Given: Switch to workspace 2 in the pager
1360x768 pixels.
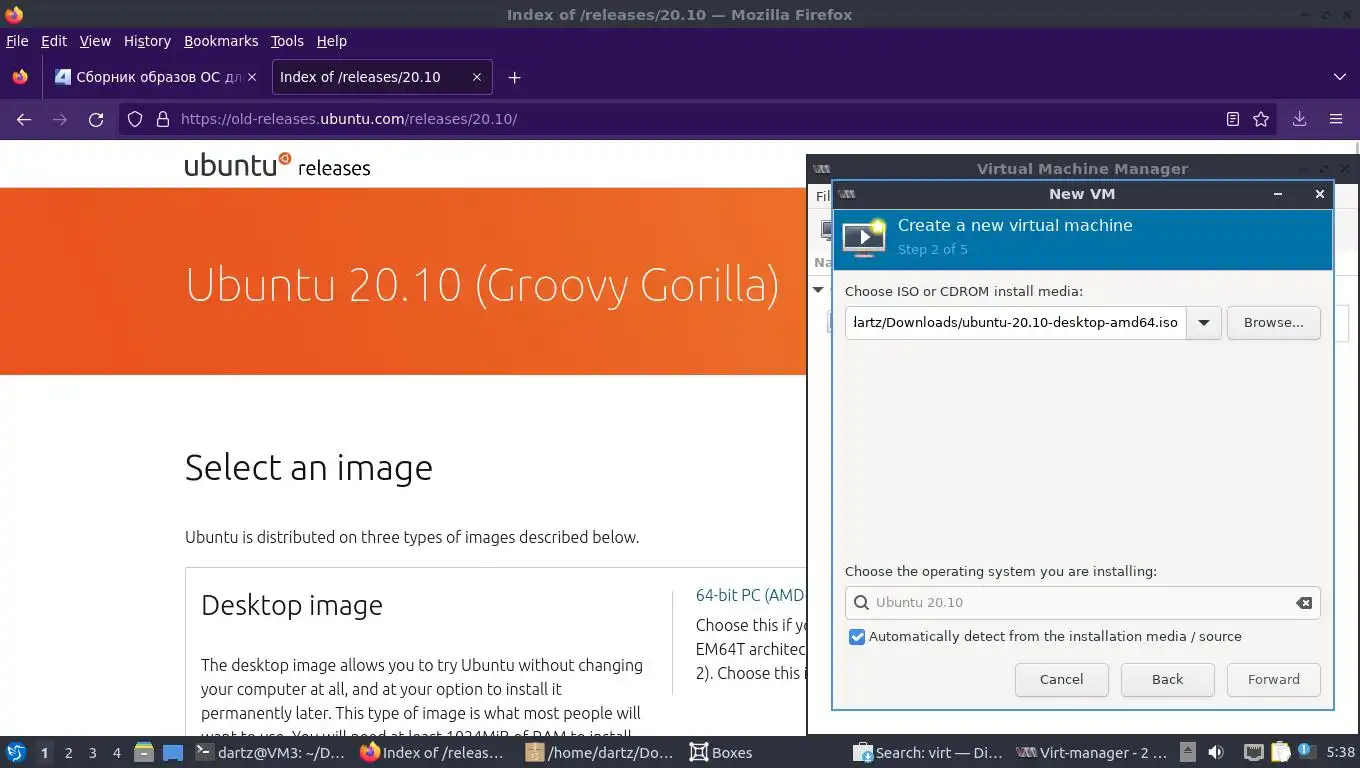Looking at the screenshot, I should click(68, 752).
